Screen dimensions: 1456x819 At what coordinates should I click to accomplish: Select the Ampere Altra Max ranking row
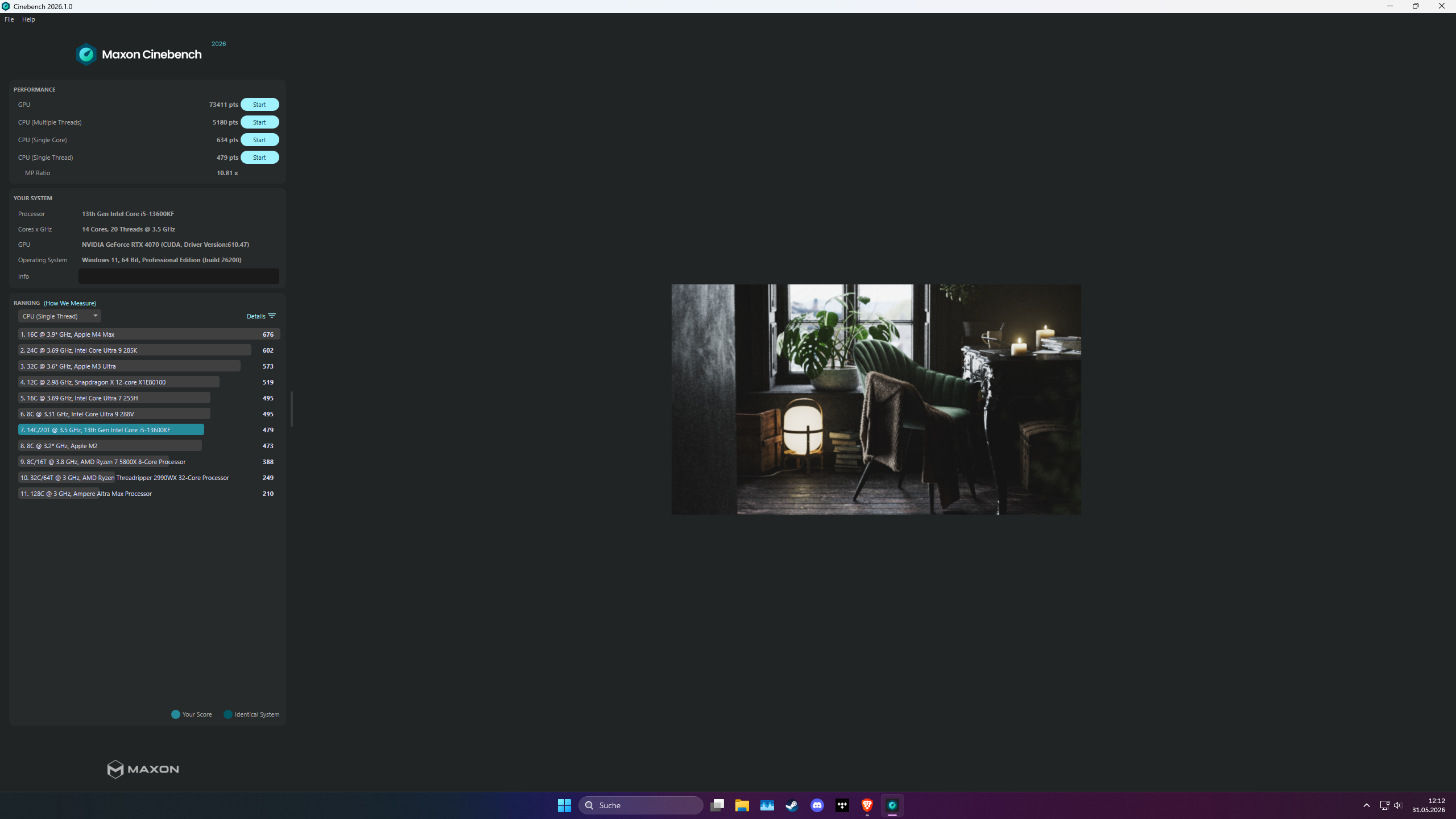coord(149,494)
